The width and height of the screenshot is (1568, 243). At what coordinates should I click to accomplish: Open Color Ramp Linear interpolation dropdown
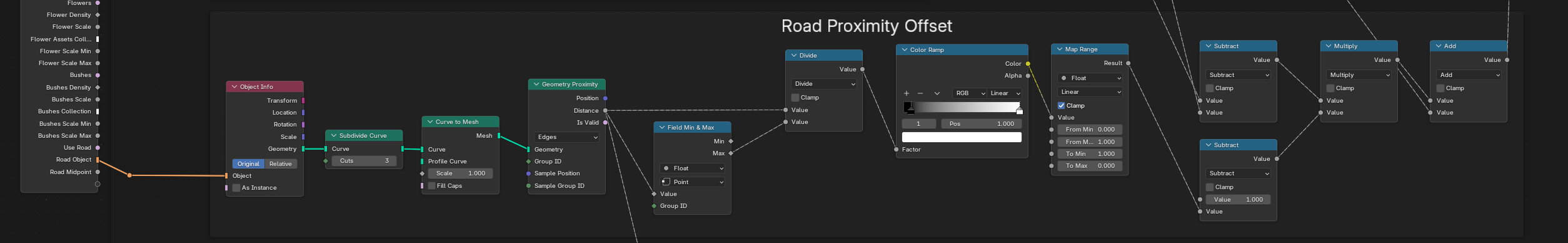[1005, 93]
